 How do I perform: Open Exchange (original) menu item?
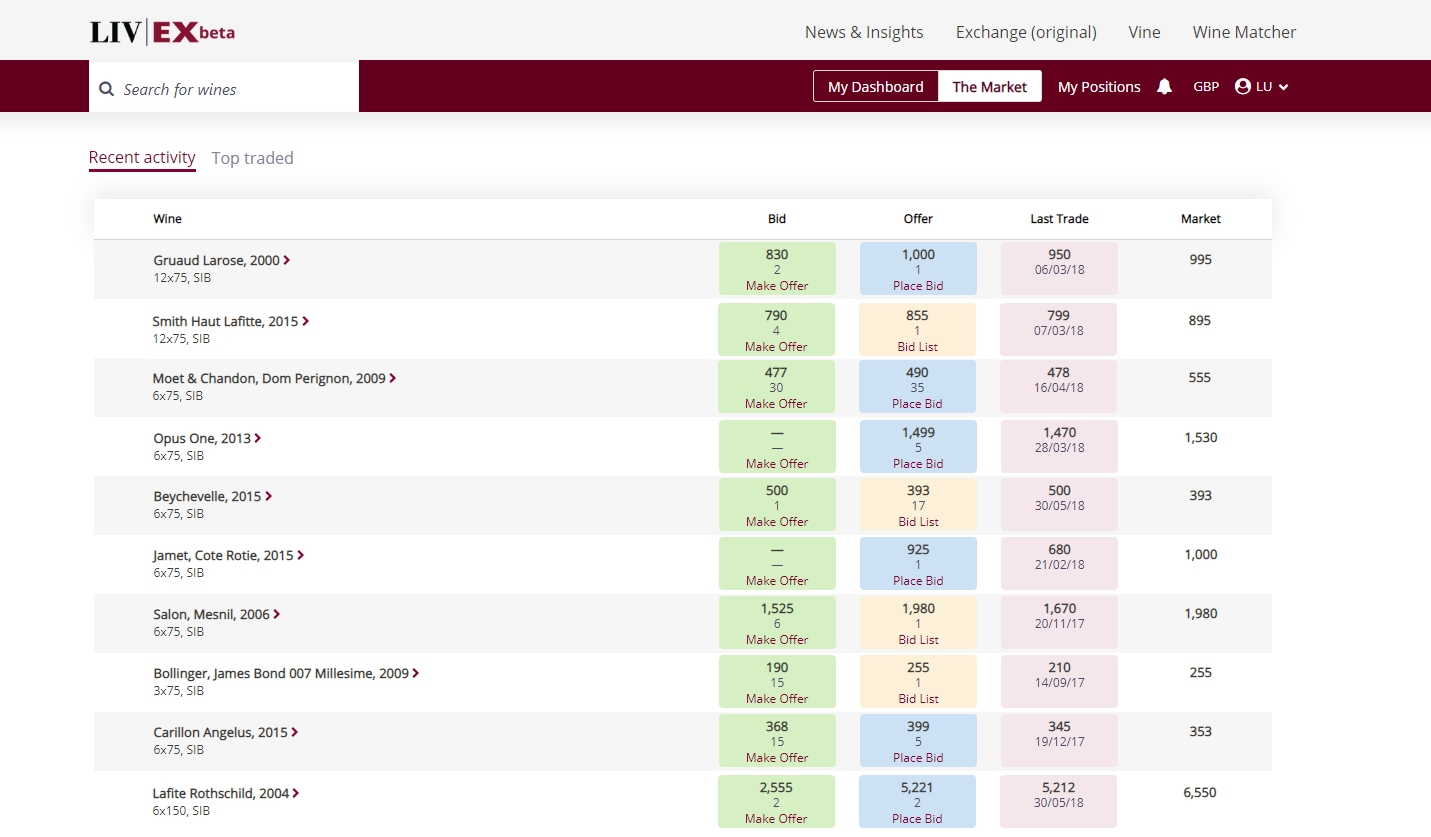[x=1026, y=32]
